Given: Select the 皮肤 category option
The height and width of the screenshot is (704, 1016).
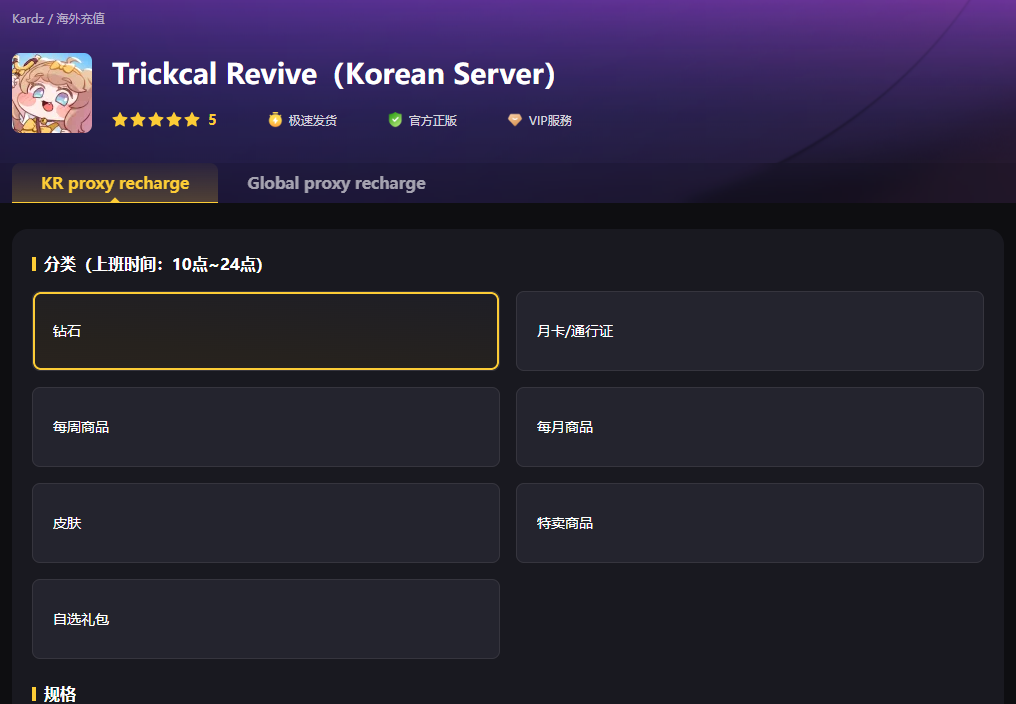Looking at the screenshot, I should tap(266, 523).
